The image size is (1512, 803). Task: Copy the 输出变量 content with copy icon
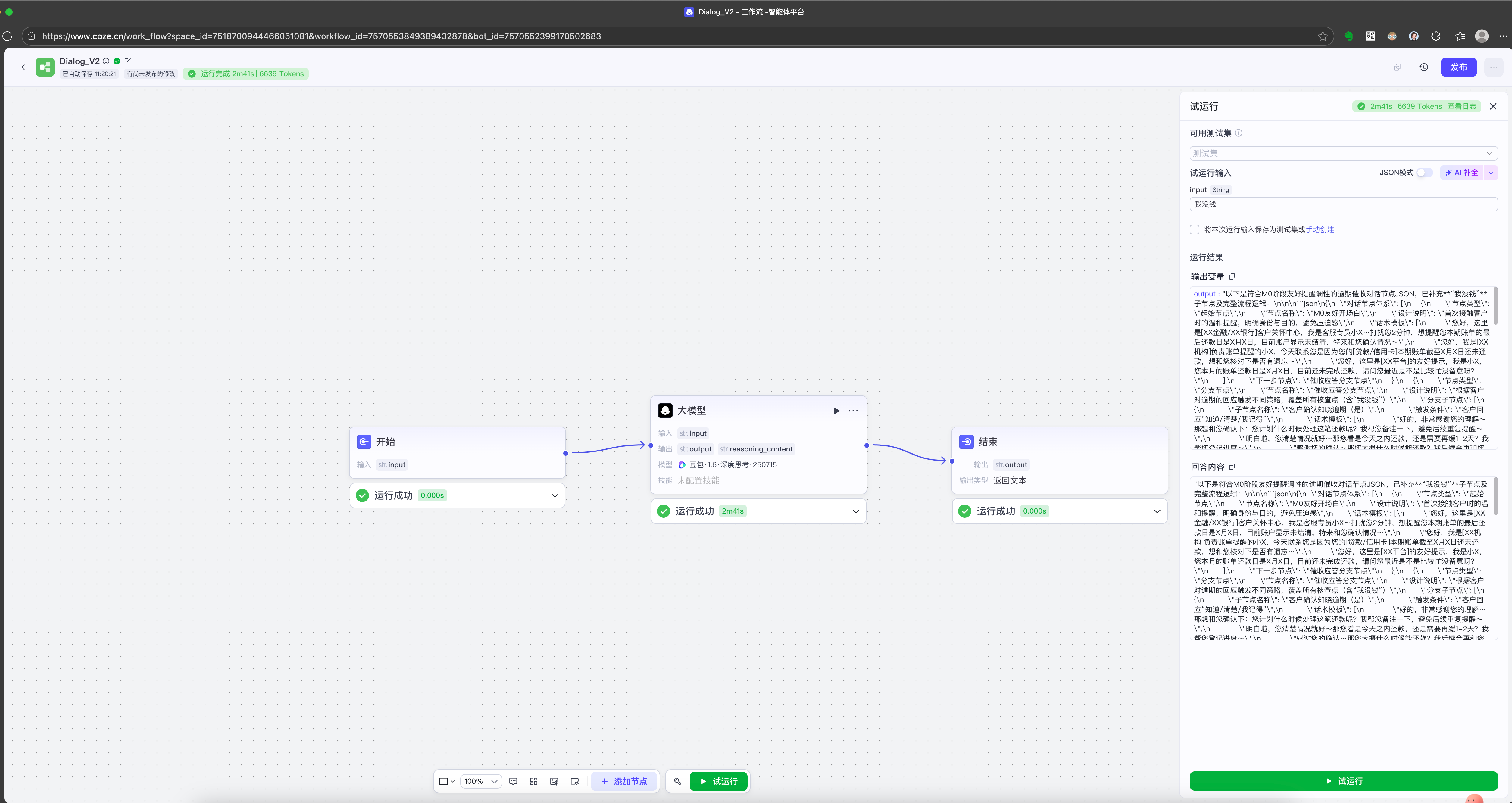1232,277
